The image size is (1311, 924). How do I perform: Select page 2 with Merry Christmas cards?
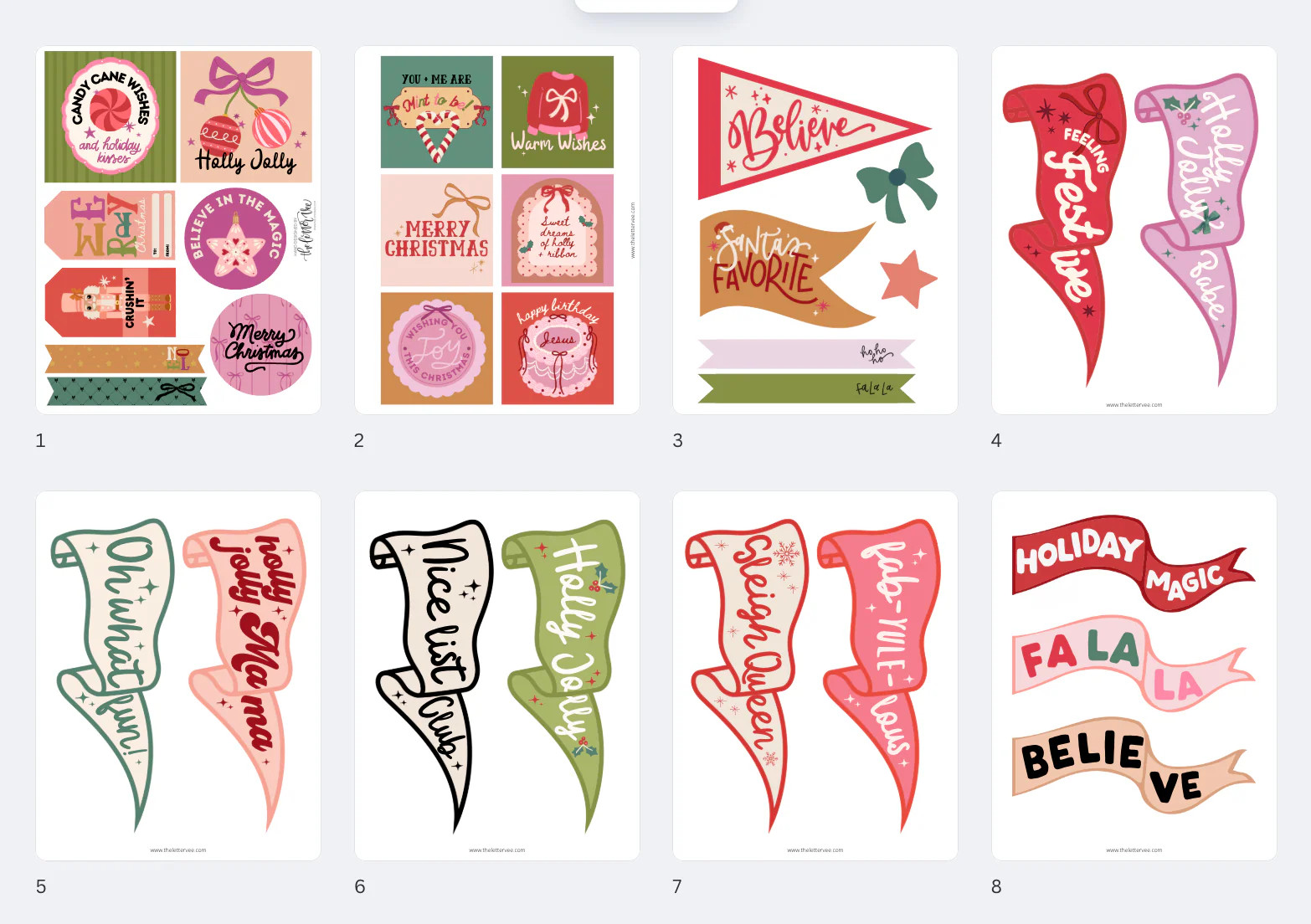coord(497,230)
